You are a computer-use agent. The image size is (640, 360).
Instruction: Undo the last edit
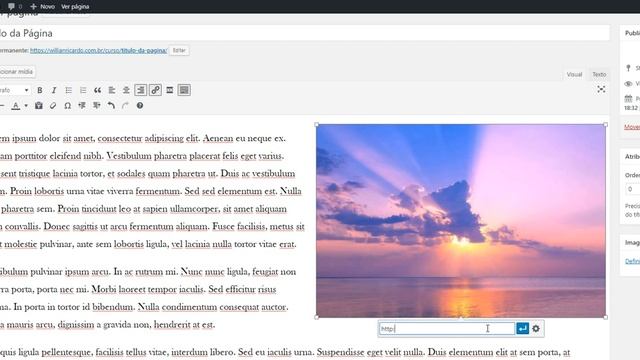point(111,106)
